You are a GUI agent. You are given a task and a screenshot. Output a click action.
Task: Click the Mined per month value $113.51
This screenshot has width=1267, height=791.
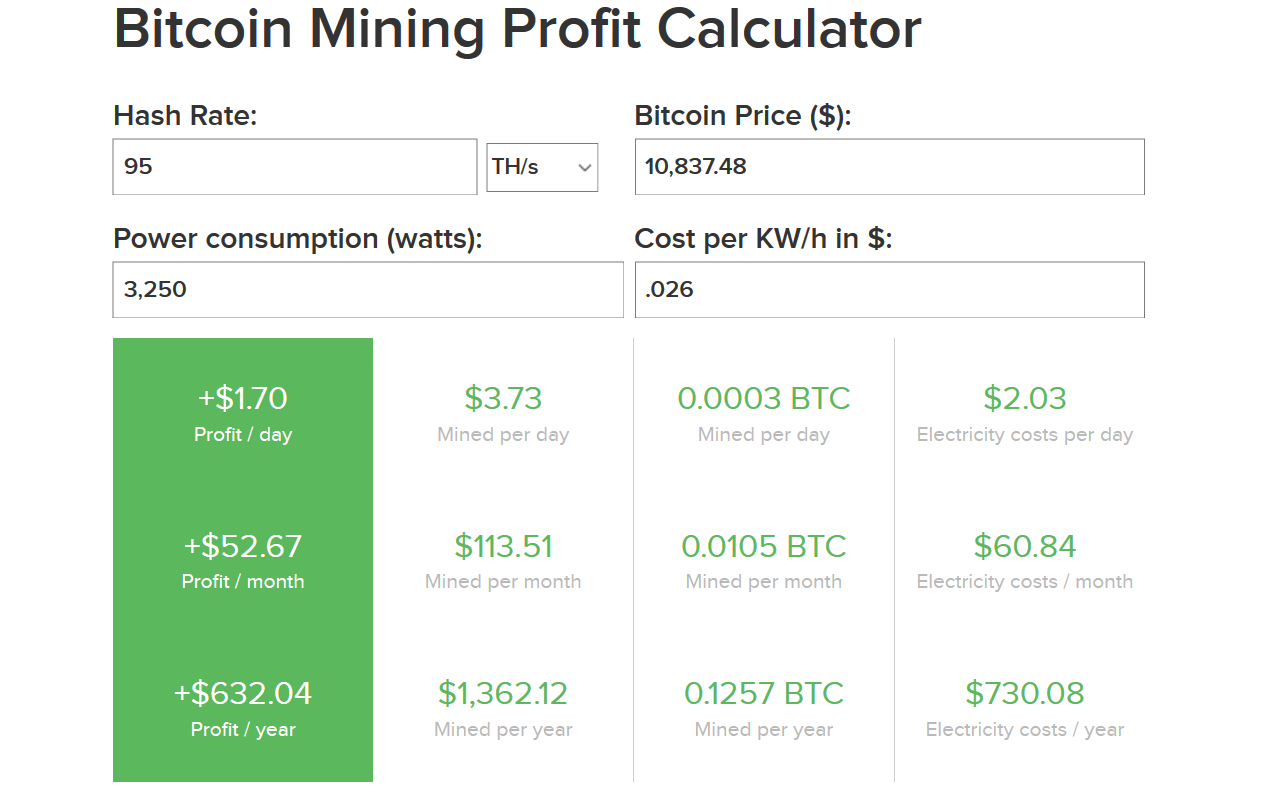click(503, 546)
